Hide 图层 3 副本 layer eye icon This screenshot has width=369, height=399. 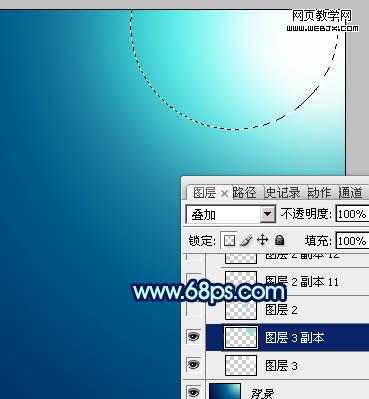pyautogui.click(x=194, y=337)
